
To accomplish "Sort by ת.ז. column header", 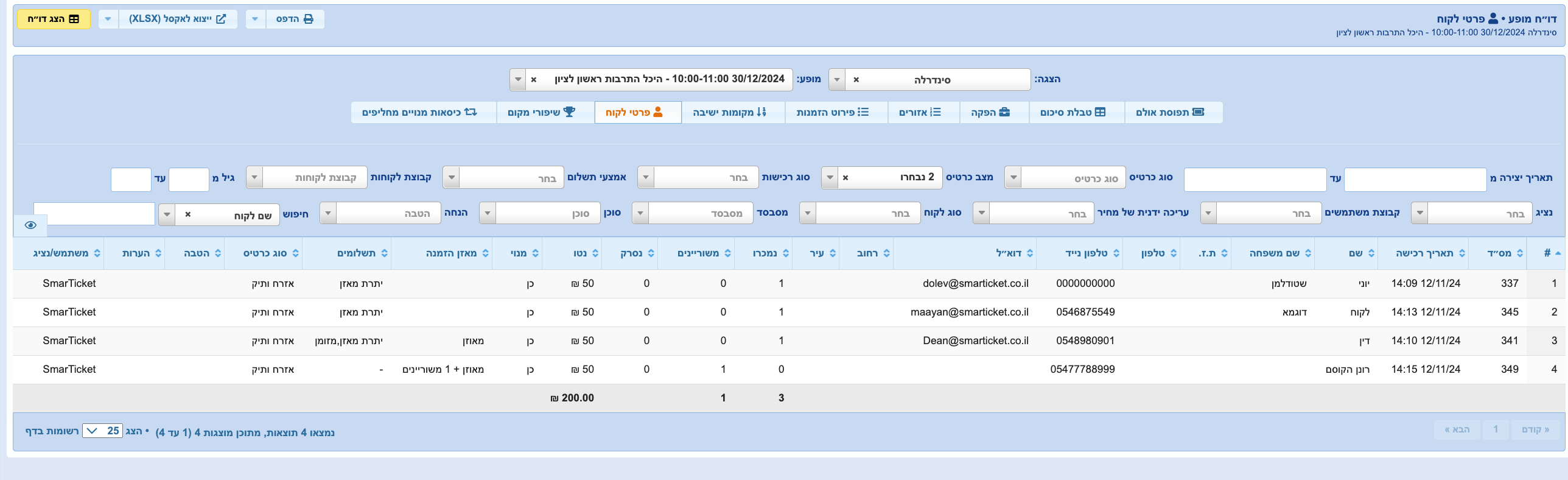I will click(1205, 253).
